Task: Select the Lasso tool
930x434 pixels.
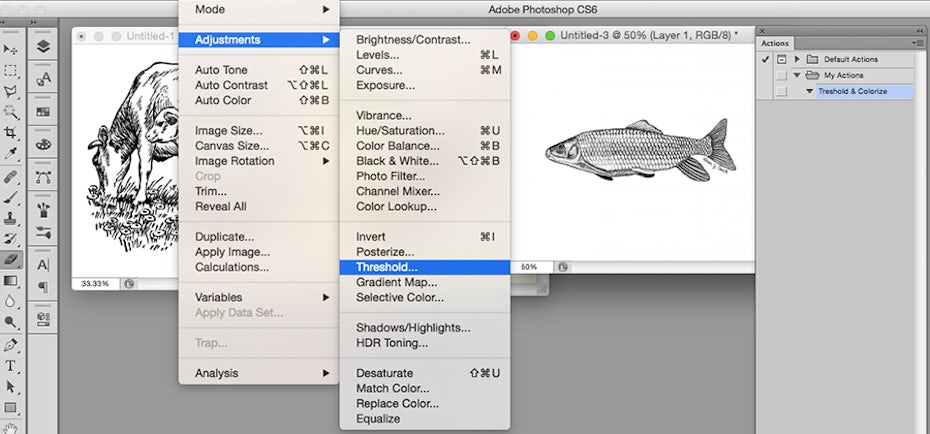Action: (x=11, y=91)
